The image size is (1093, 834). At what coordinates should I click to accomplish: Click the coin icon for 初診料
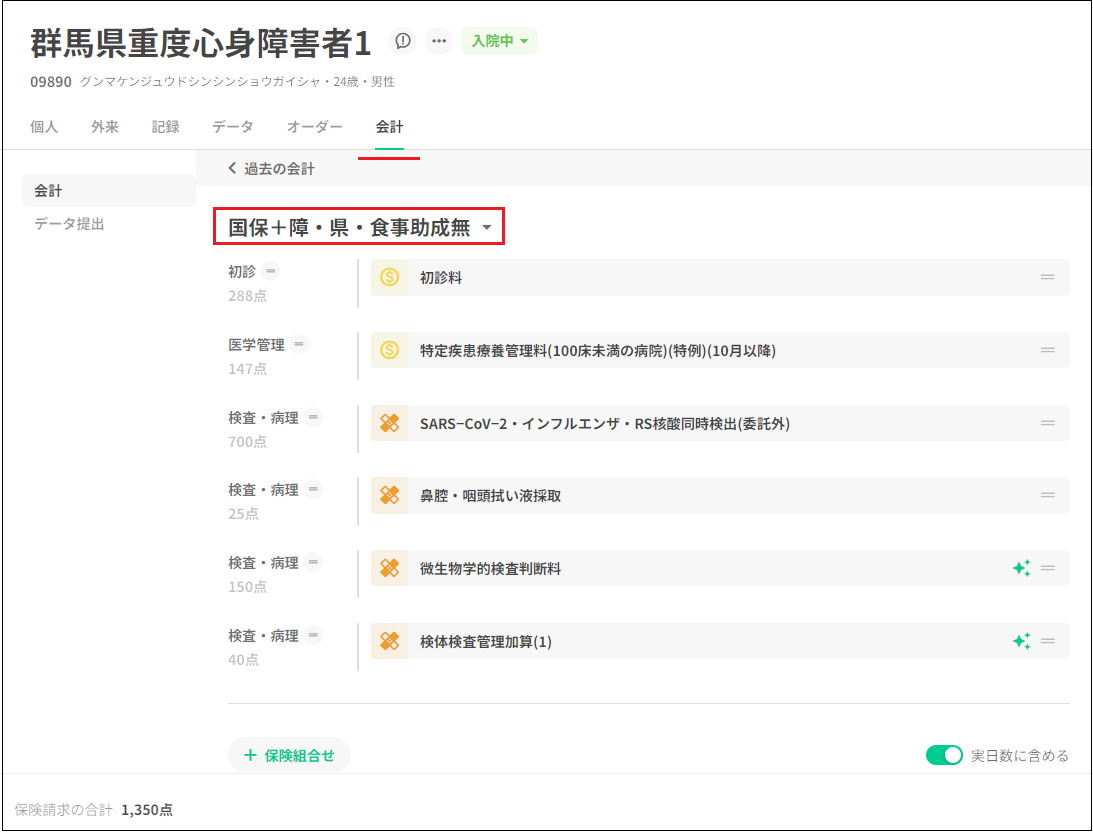tap(390, 278)
